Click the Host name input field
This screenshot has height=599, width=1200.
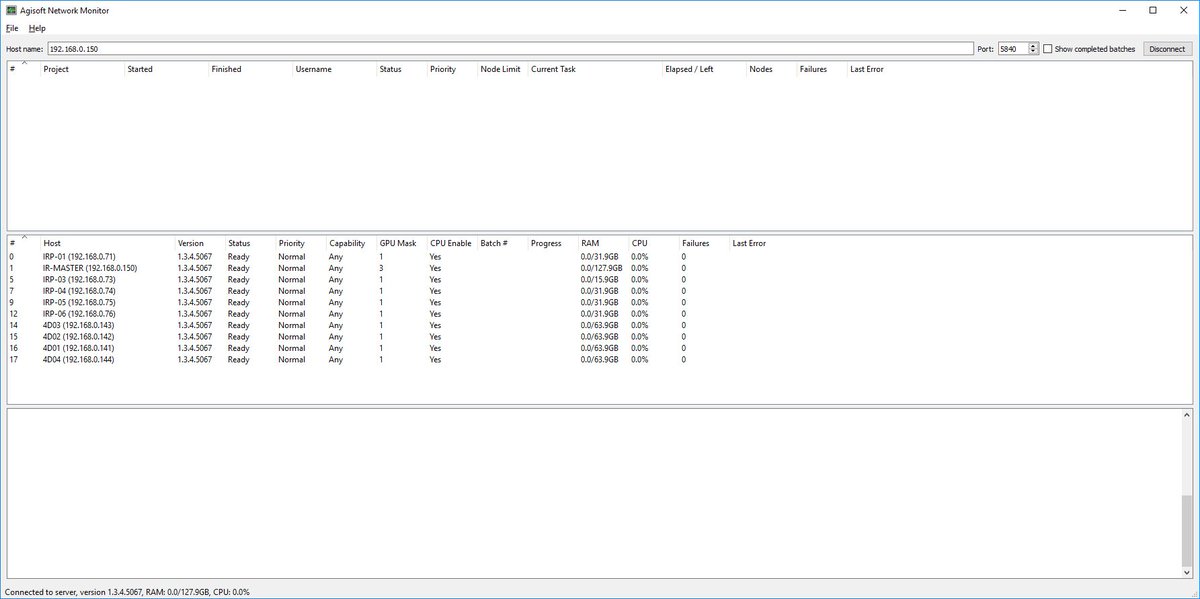point(510,48)
